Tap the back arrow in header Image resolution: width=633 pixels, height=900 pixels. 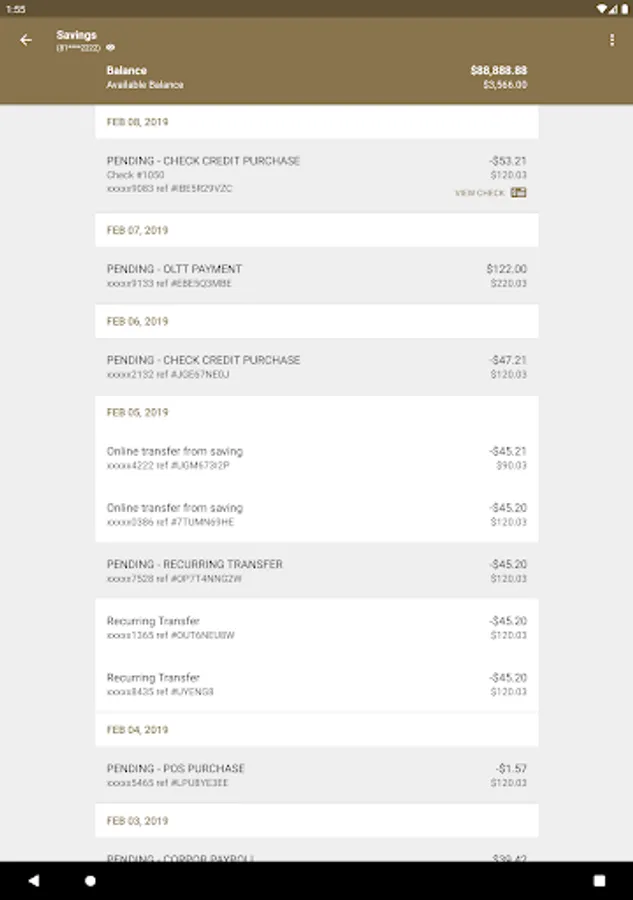(x=26, y=40)
